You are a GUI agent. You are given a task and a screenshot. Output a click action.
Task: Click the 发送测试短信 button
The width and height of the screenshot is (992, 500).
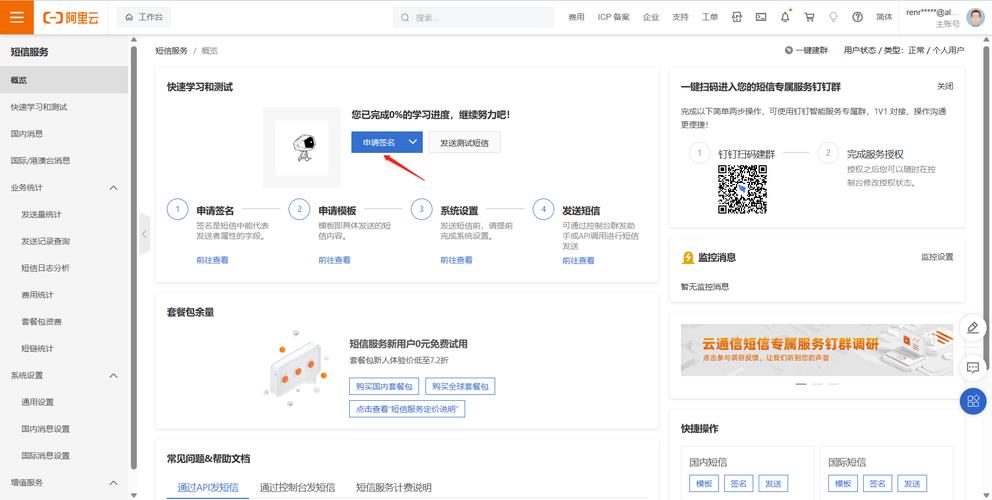(464, 142)
